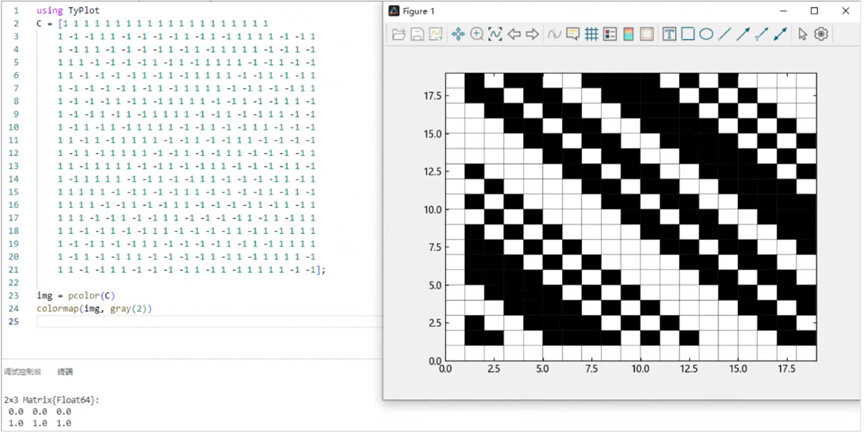Enable the data tip annotation tool
The width and height of the screenshot is (864, 433).
pos(573,34)
